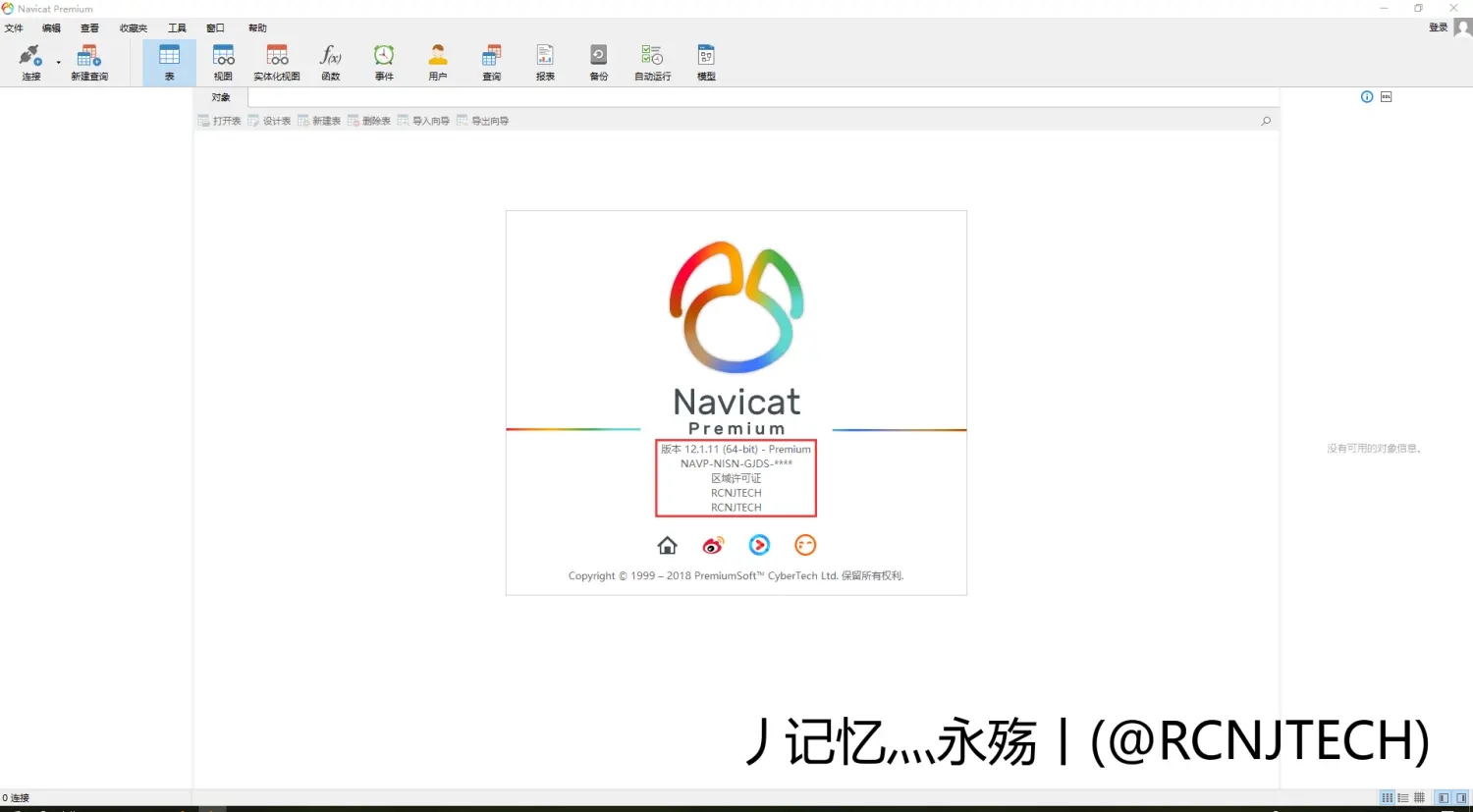1473x812 pixels.
Task: Open the 收藏夹 menu
Action: click(134, 28)
